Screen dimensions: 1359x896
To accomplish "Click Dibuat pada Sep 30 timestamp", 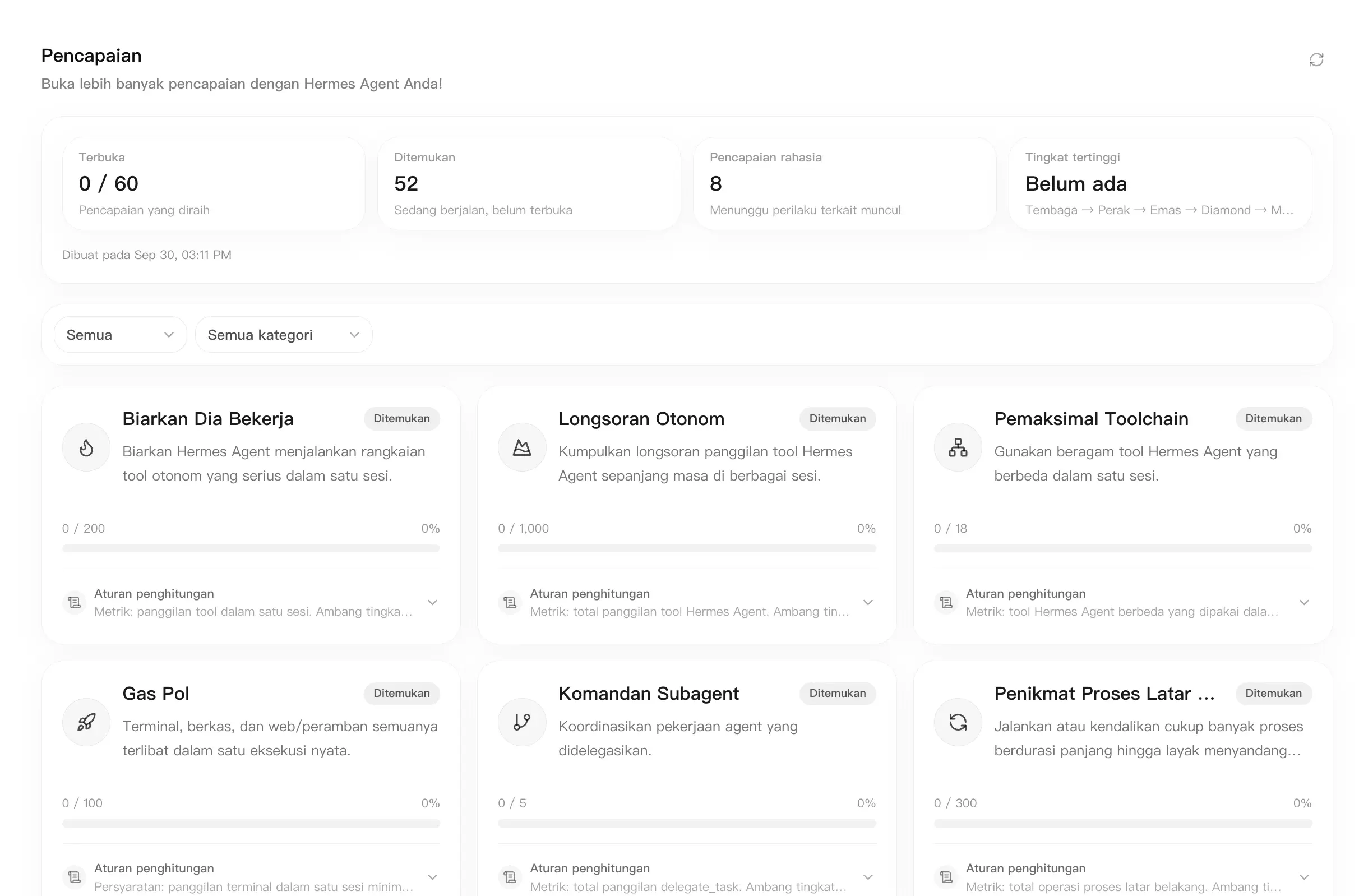I will click(x=147, y=255).
